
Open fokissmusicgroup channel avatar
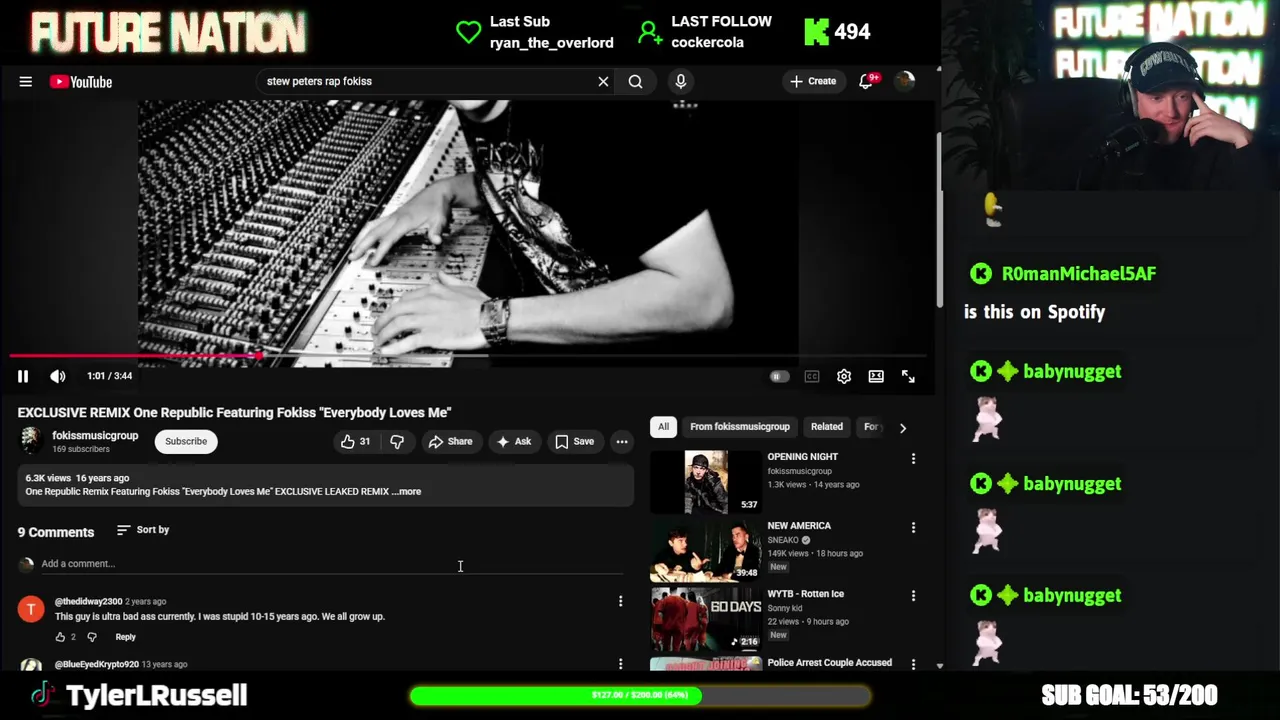pyautogui.click(x=30, y=441)
